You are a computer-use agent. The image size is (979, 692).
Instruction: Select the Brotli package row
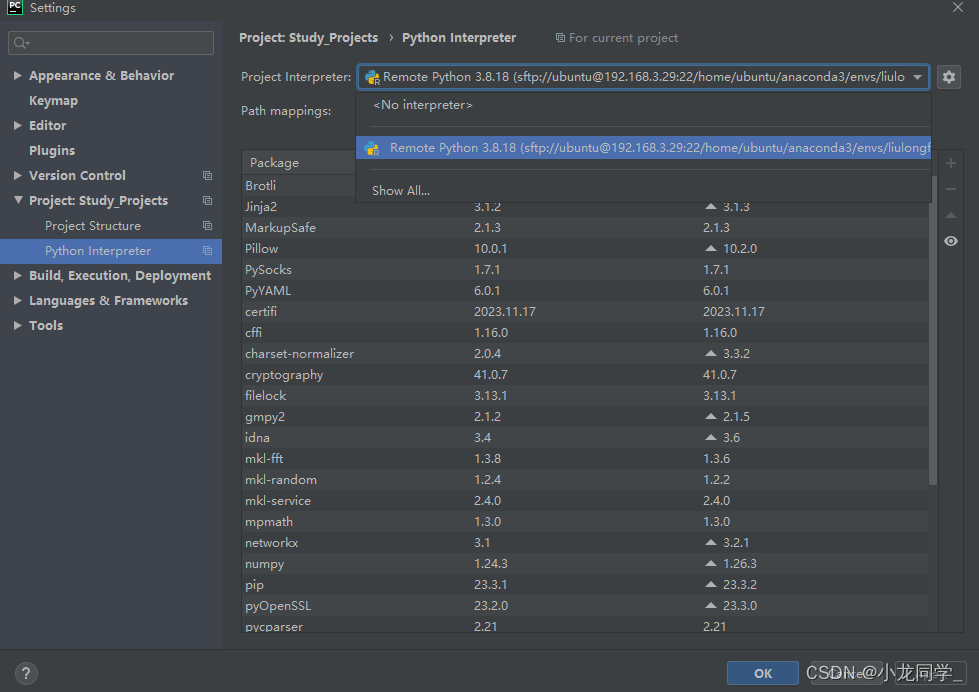click(298, 185)
